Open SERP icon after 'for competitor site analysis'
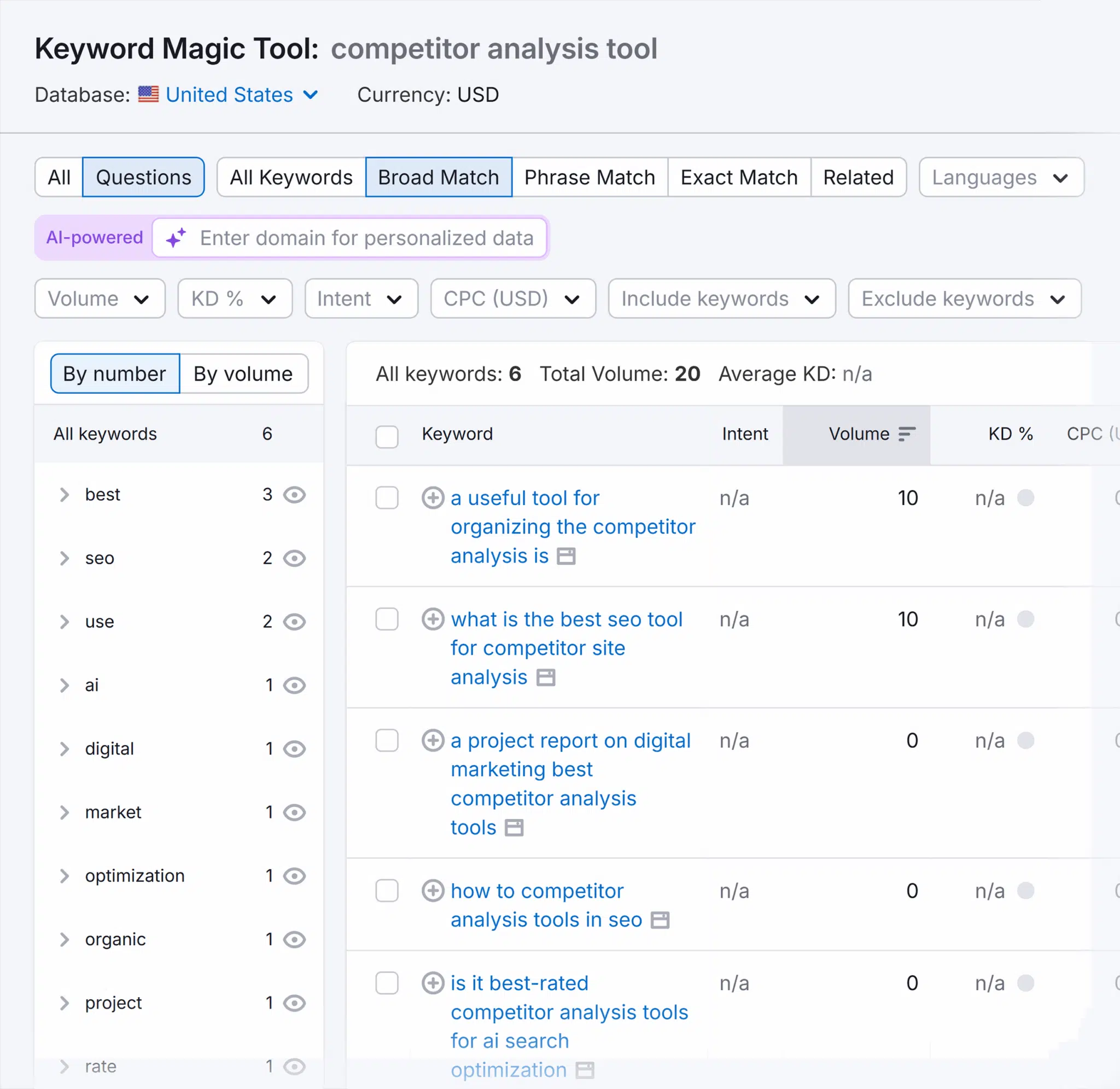This screenshot has height=1089, width=1120. click(545, 677)
